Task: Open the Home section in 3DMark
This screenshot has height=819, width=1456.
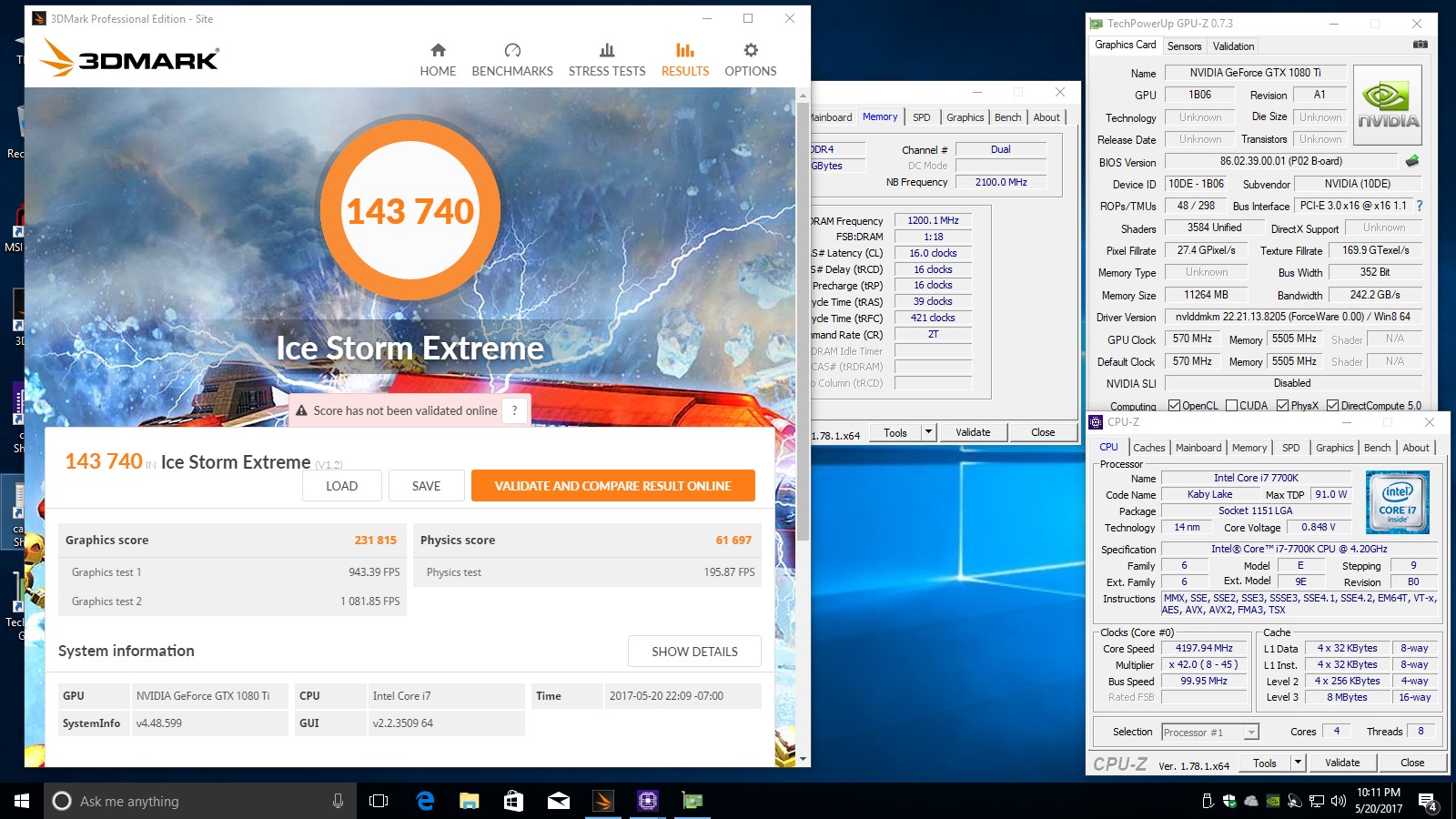Action: 438,60
